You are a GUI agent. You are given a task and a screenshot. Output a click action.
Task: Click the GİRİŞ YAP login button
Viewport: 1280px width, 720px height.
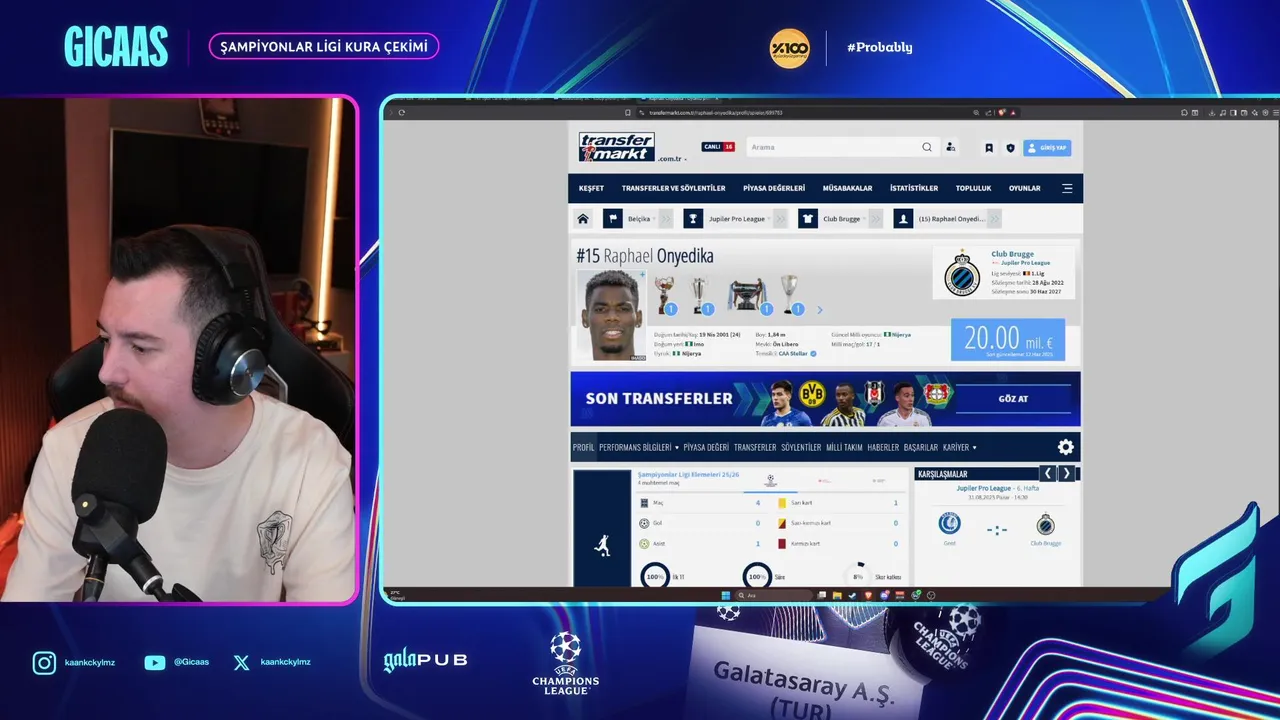coord(1047,148)
